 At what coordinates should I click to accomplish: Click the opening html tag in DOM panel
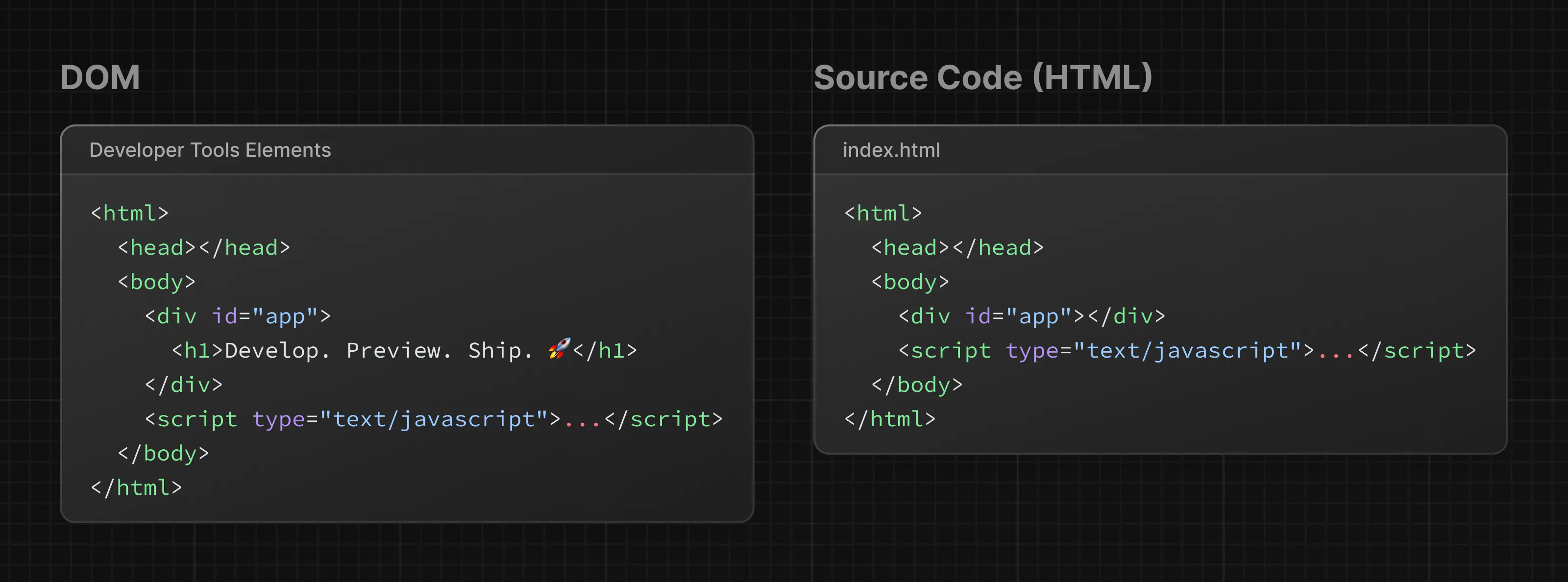click(x=129, y=213)
